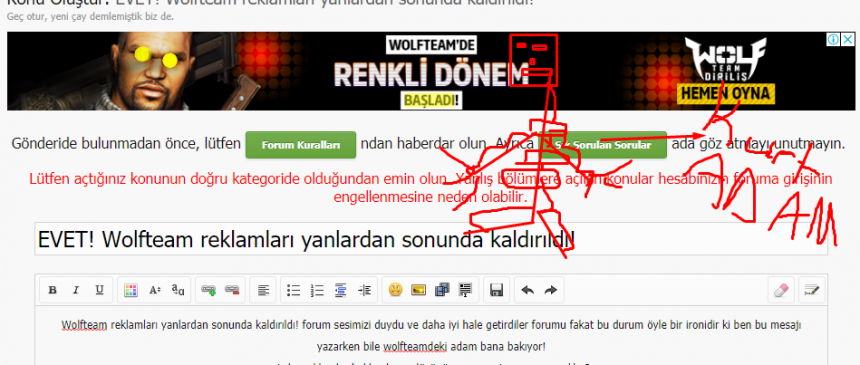The height and width of the screenshot is (365, 860).
Task: Open the ad info icon
Action: click(833, 40)
